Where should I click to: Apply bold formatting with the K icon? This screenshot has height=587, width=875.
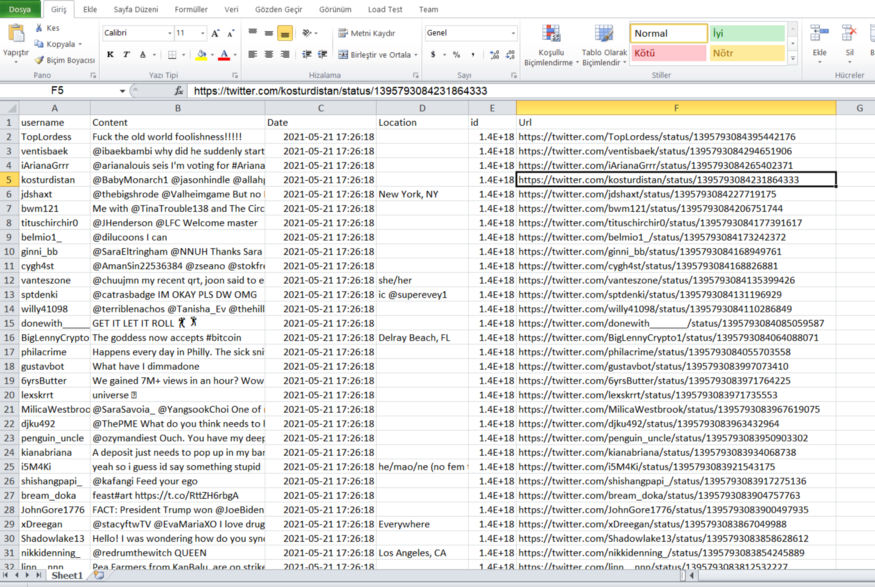(x=110, y=54)
